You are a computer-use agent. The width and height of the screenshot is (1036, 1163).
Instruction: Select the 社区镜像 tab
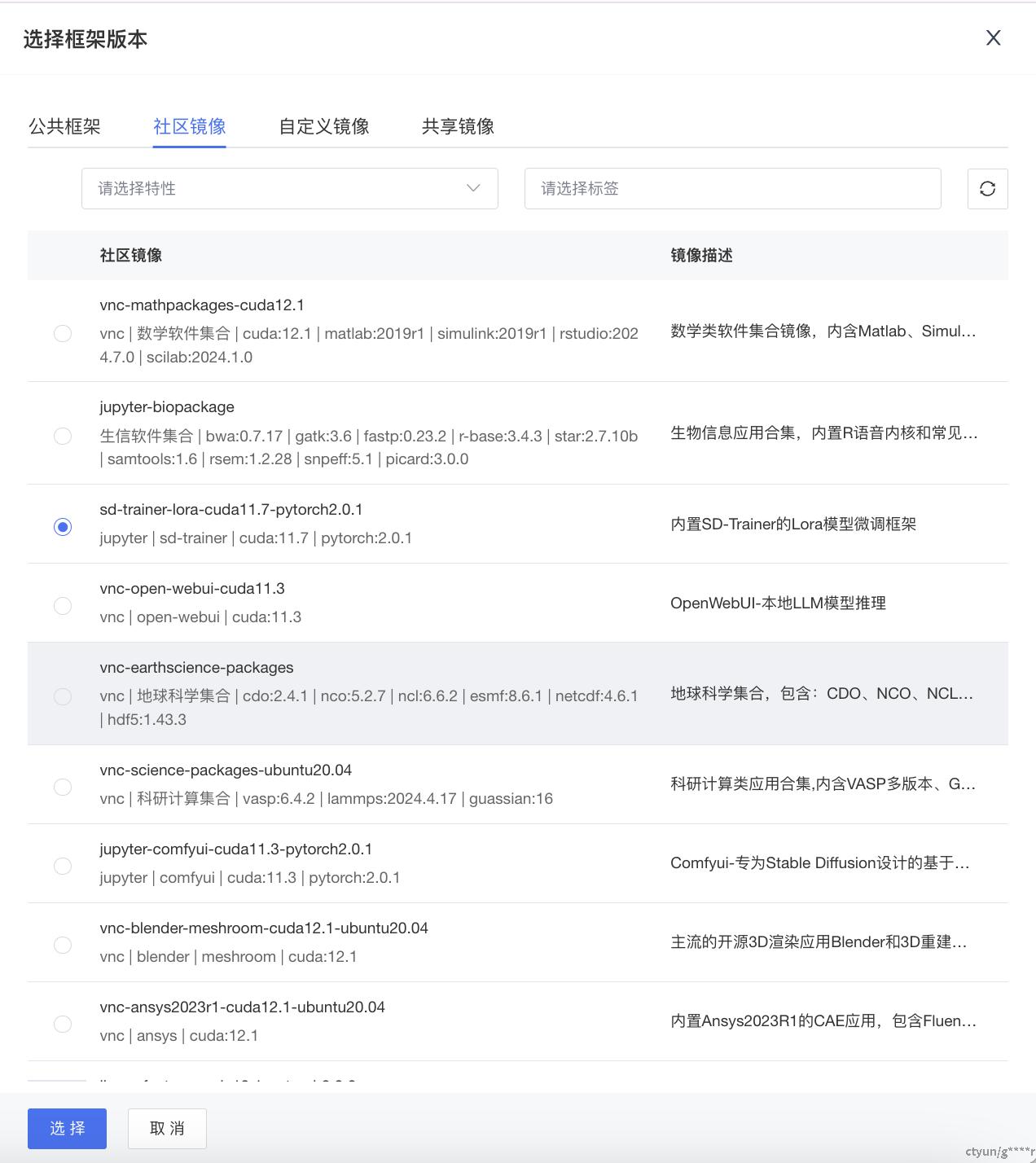click(189, 126)
